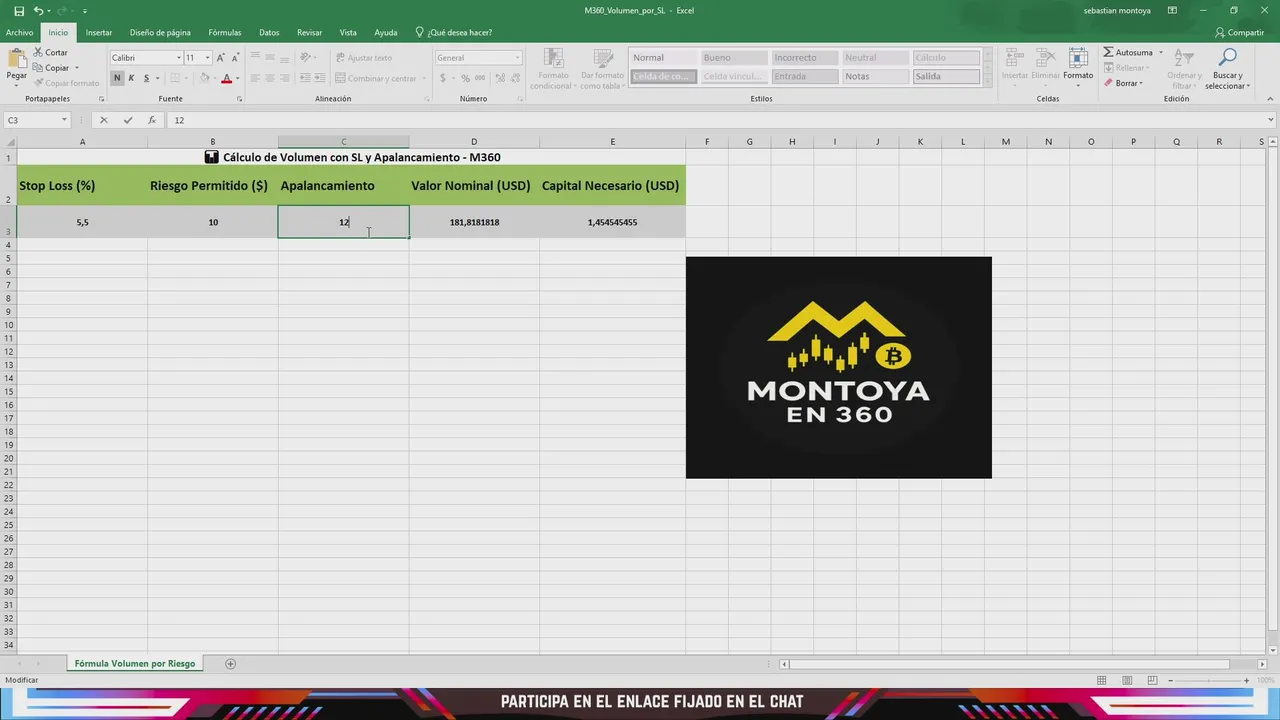Viewport: 1280px width, 720px height.
Task: Click the font color A icon
Action: click(226, 78)
